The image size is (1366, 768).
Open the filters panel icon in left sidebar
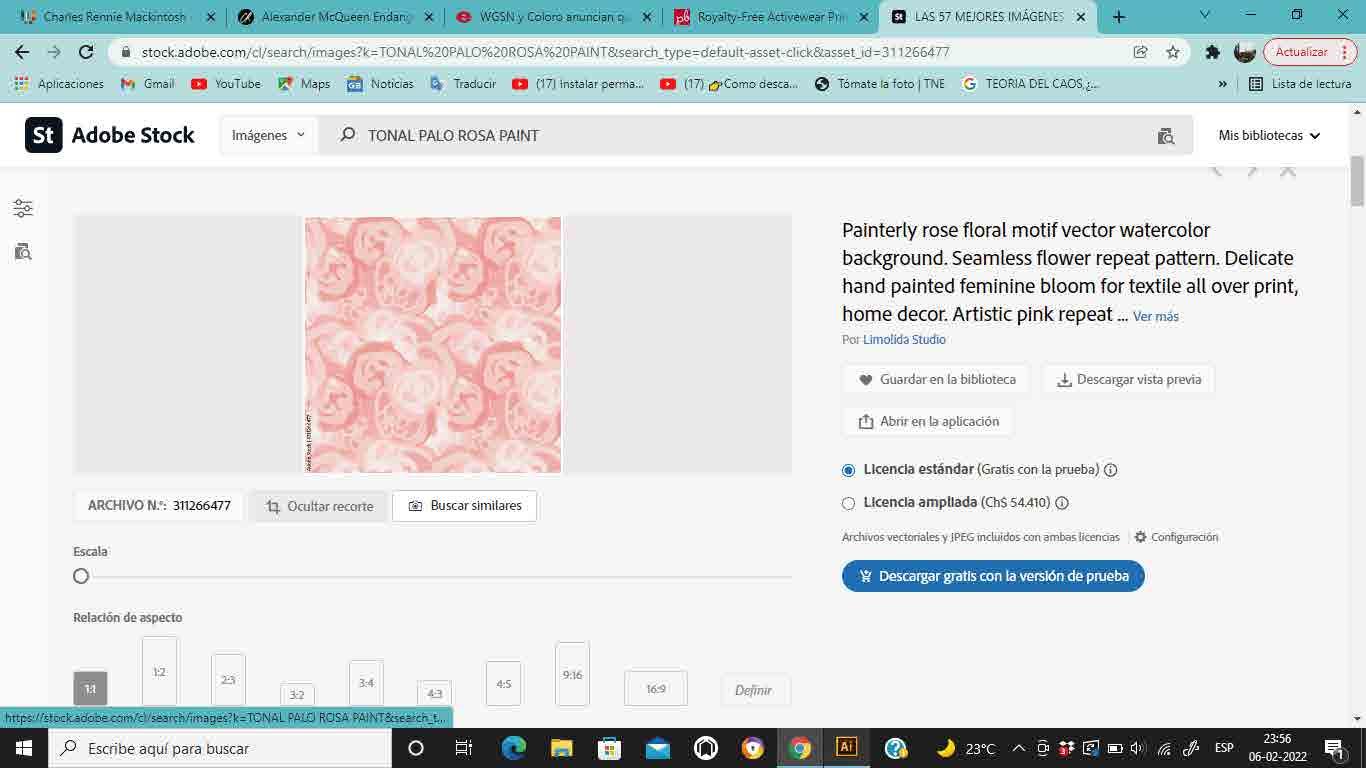tap(23, 208)
